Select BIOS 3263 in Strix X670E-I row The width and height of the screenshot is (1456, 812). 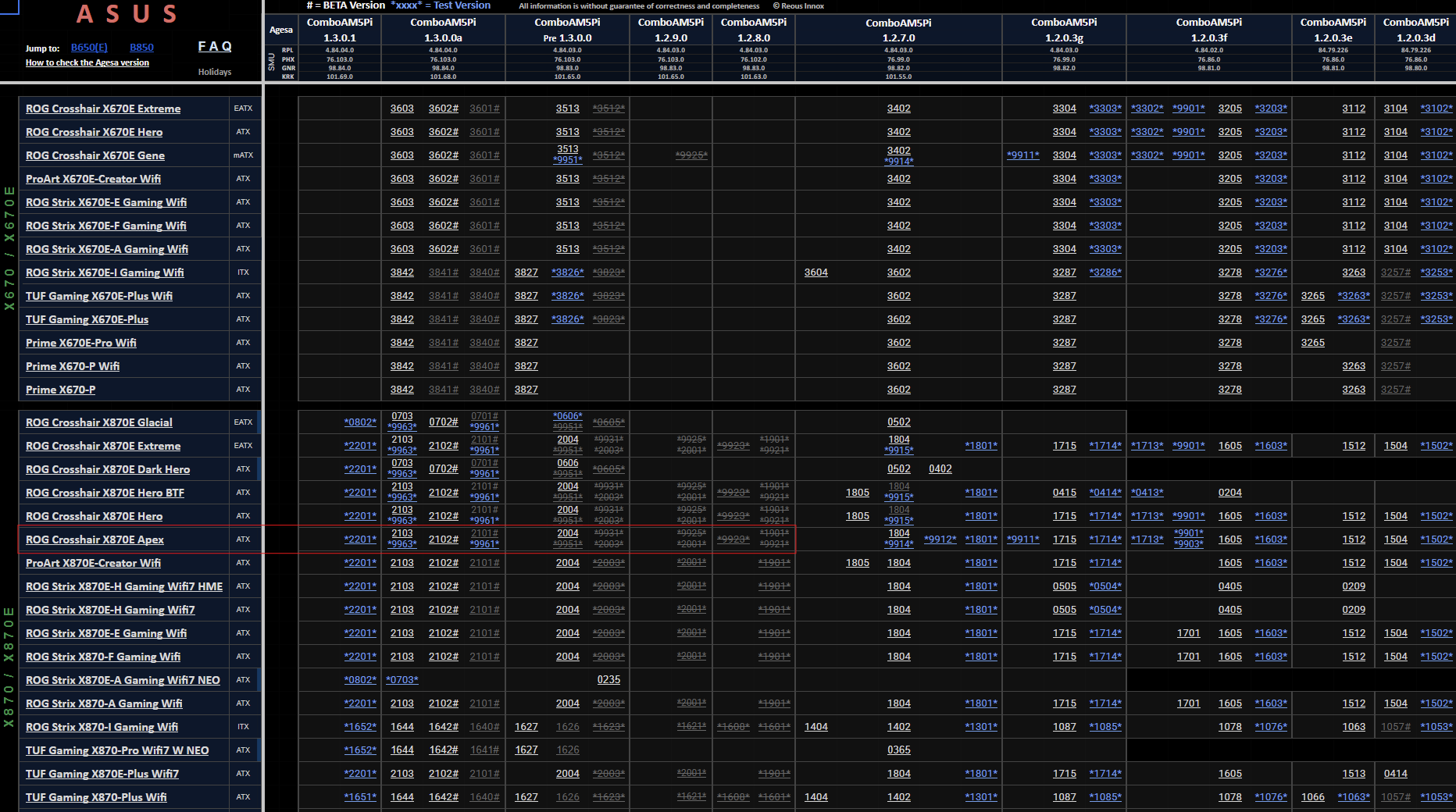point(1354,272)
